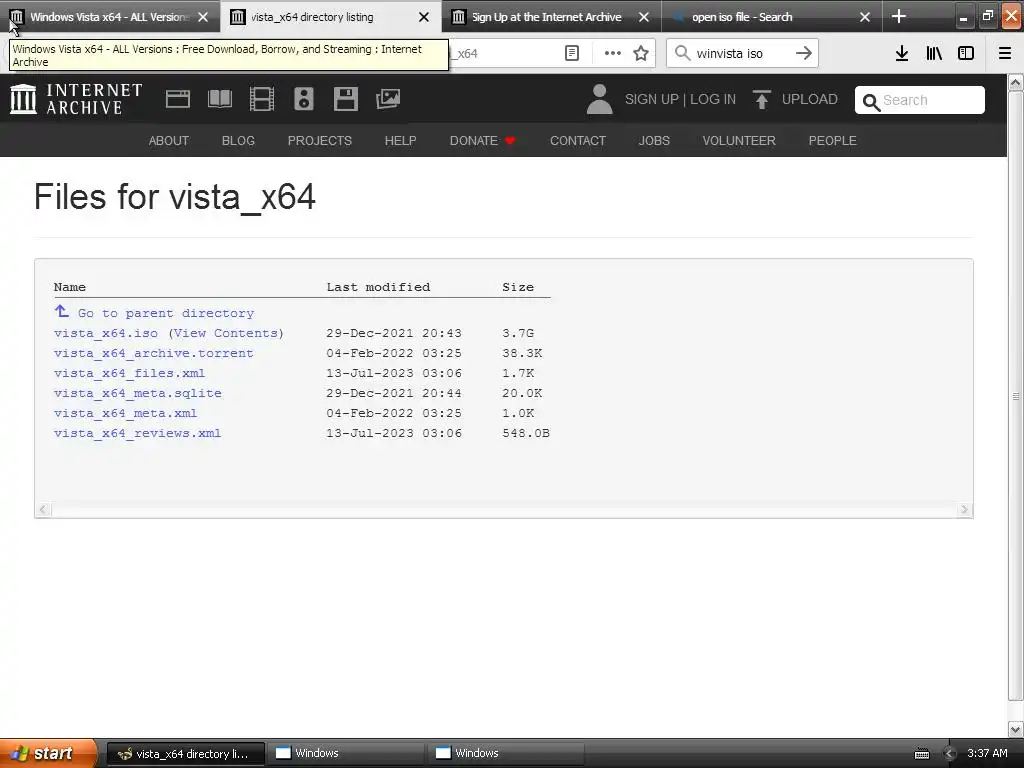1024x768 pixels.
Task: Close the Sign Up at Internet Archive tab
Action: click(x=644, y=17)
